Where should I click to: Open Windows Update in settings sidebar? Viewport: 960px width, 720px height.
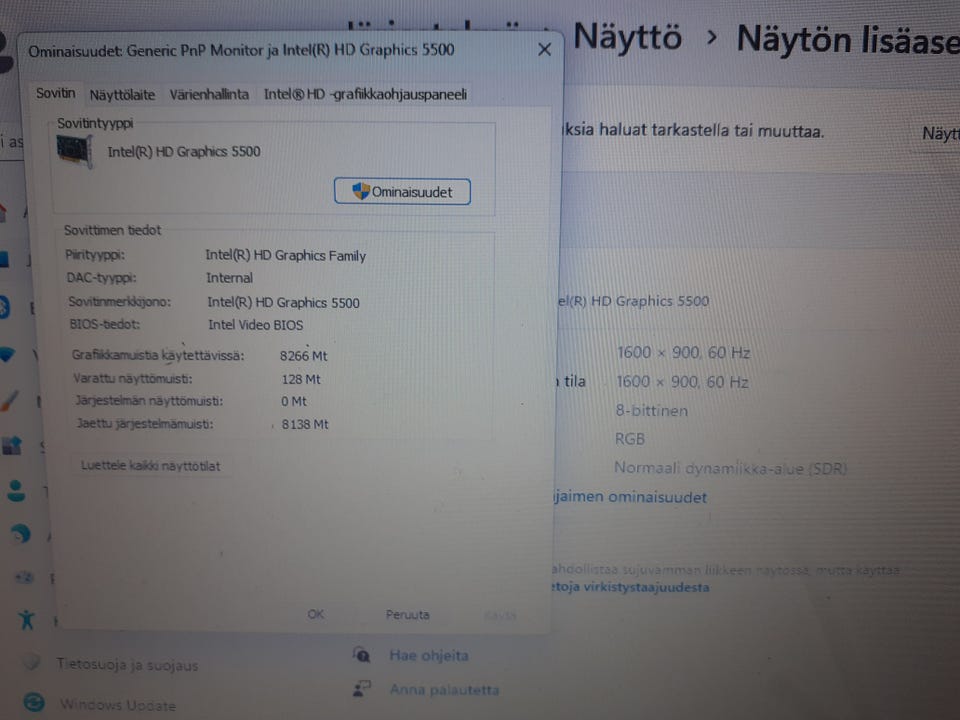click(118, 705)
